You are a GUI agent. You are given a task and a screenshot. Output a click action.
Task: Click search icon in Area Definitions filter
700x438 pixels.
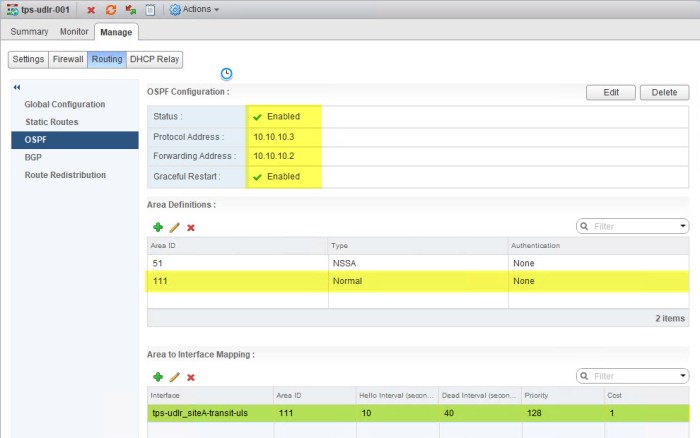click(584, 226)
